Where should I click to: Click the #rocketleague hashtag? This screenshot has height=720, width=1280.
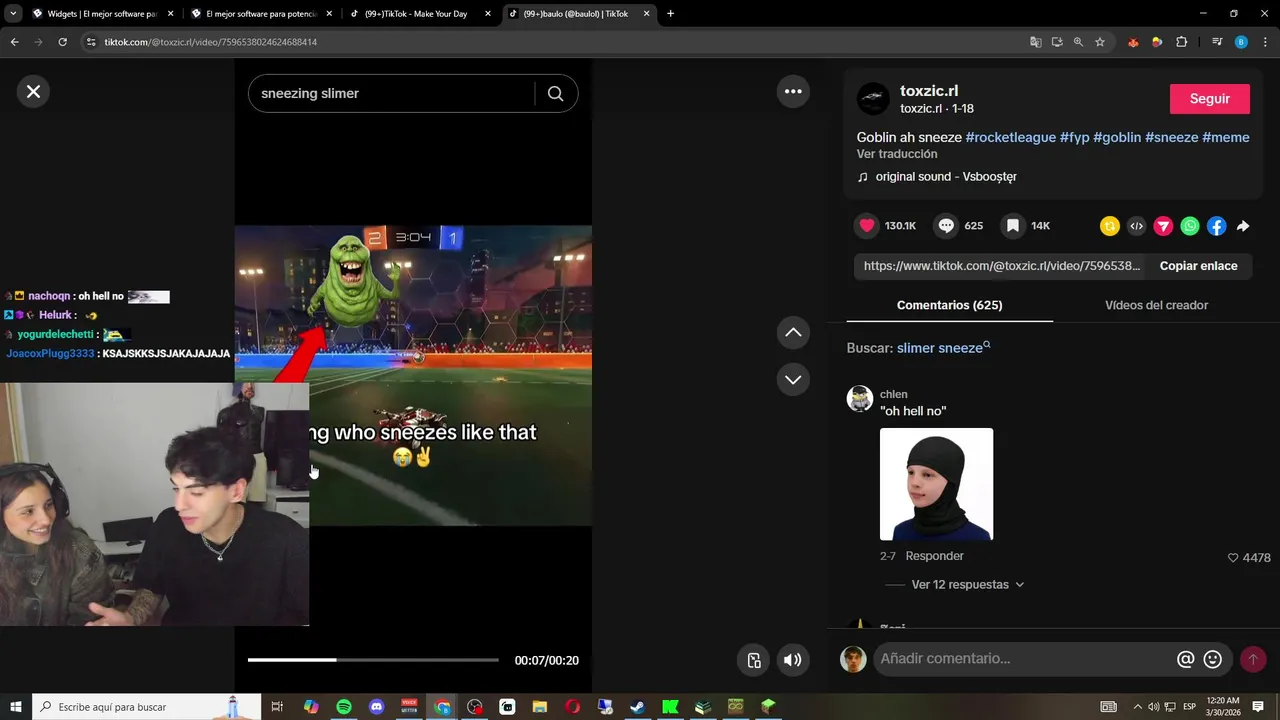(x=1010, y=137)
